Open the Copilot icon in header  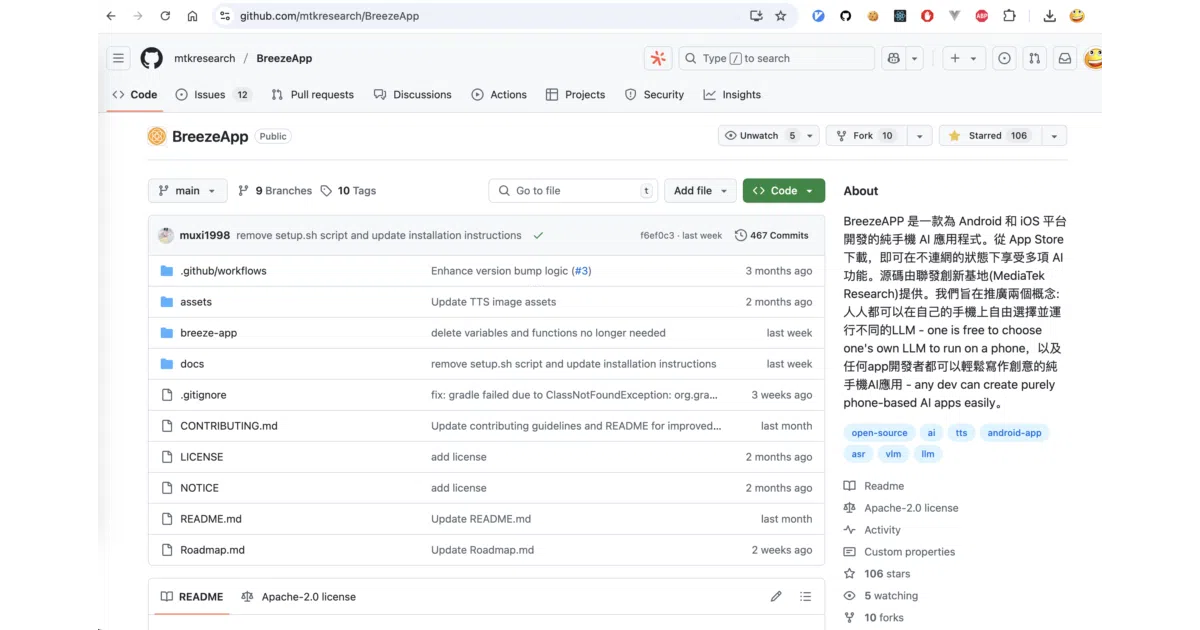[894, 58]
